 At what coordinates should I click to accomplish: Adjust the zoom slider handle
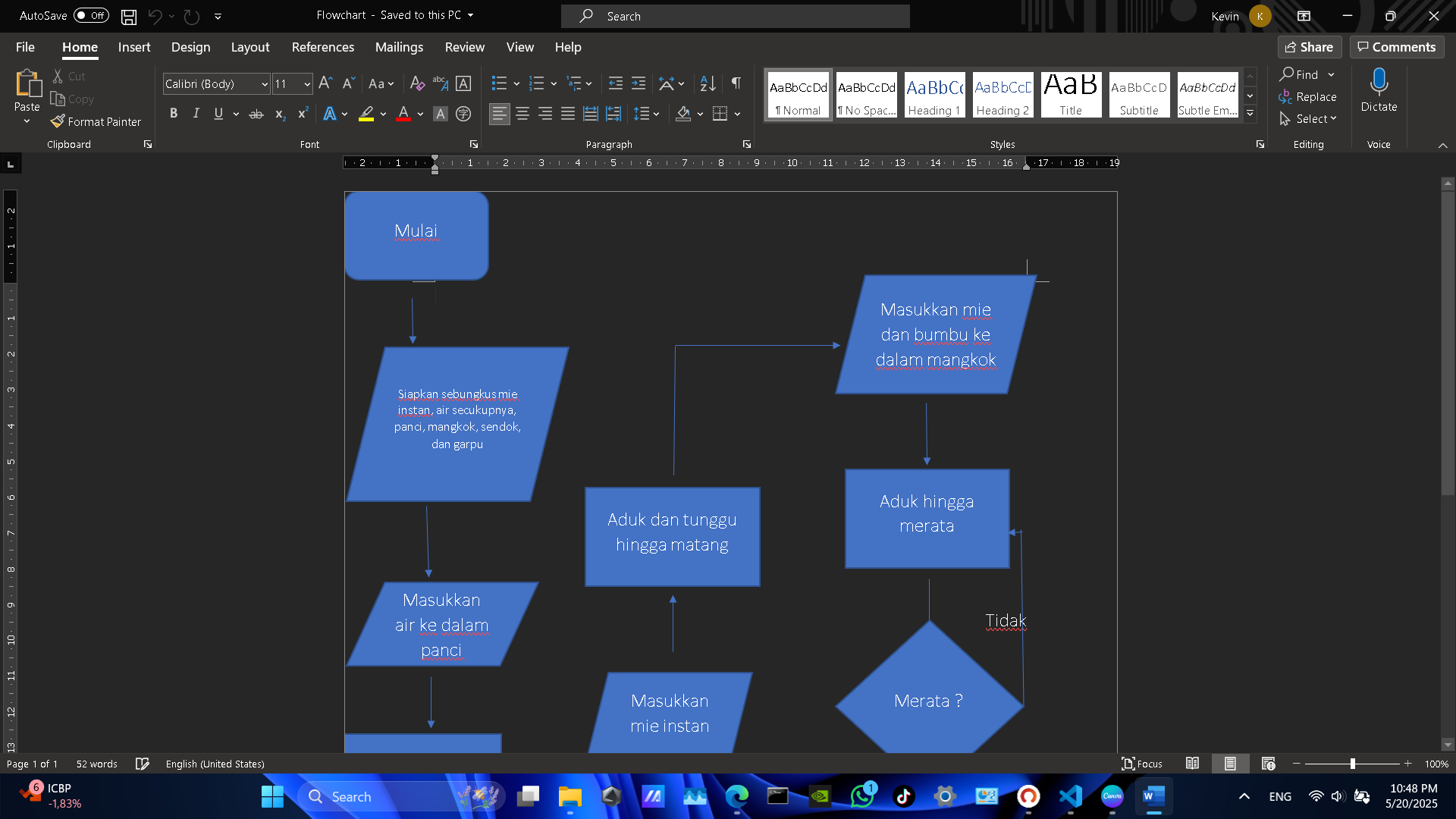[x=1352, y=764]
